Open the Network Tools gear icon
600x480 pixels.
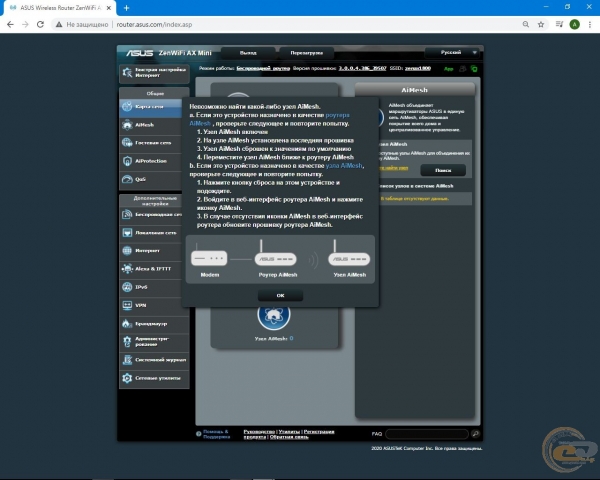pyautogui.click(x=127, y=378)
